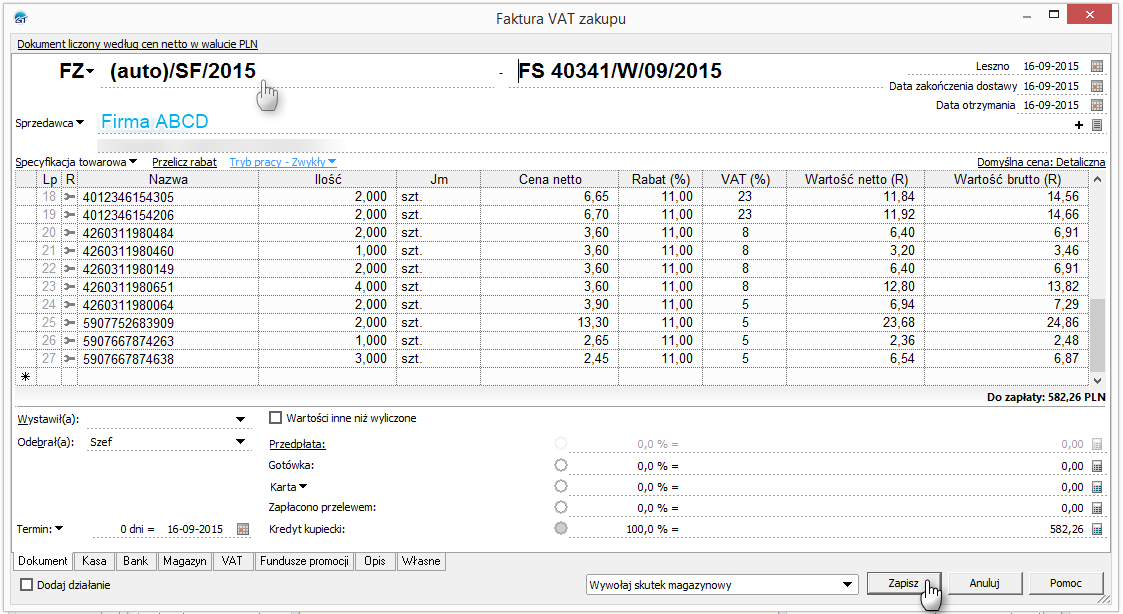The width and height of the screenshot is (1123, 614).
Task: Select the Gotówka payment radio button
Action: [561, 465]
